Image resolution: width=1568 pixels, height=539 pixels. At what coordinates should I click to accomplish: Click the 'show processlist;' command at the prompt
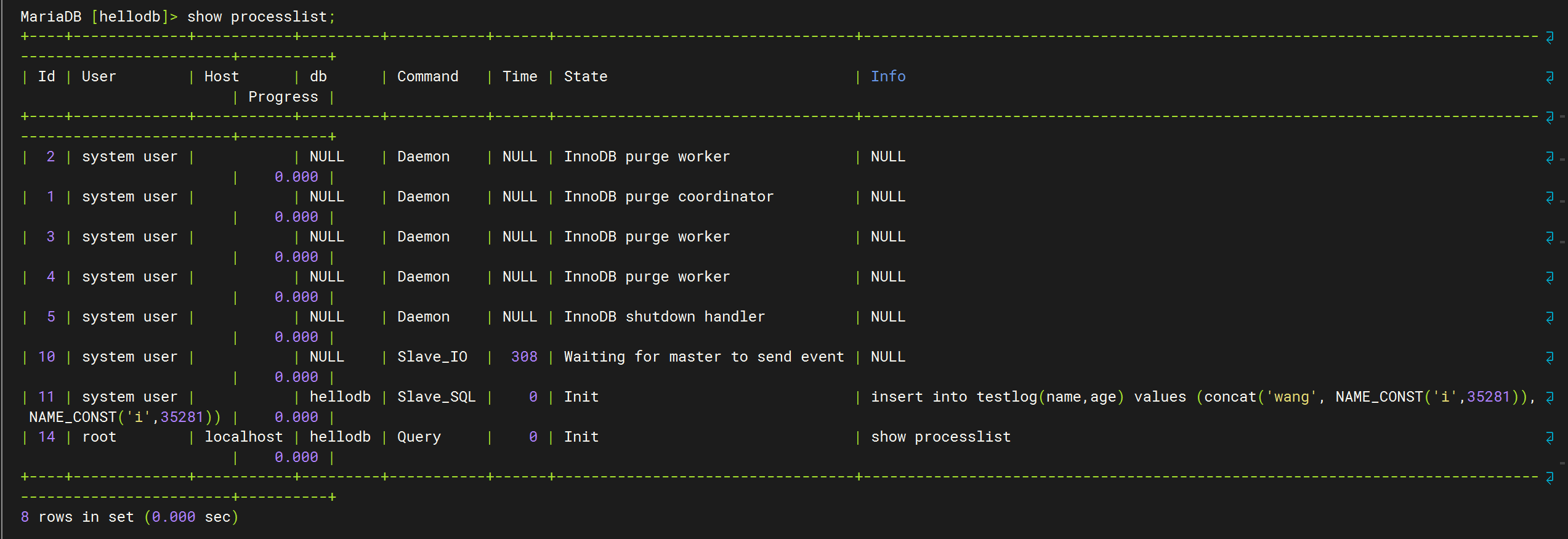261,17
